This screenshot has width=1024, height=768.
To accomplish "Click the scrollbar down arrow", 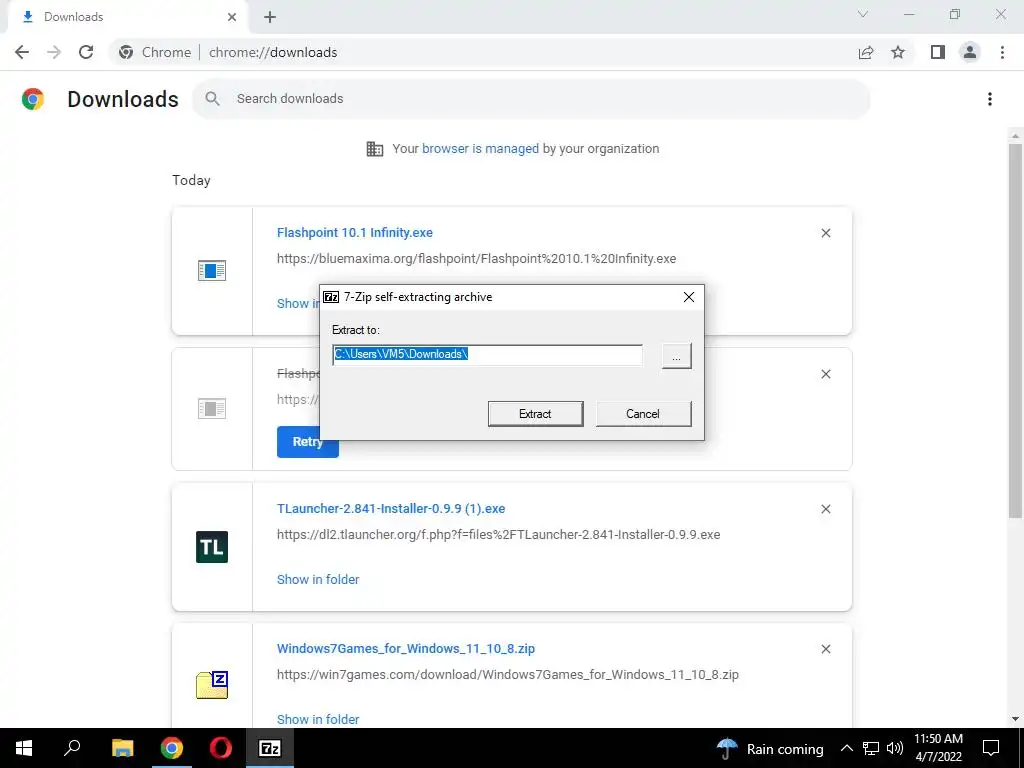I will click(1015, 719).
